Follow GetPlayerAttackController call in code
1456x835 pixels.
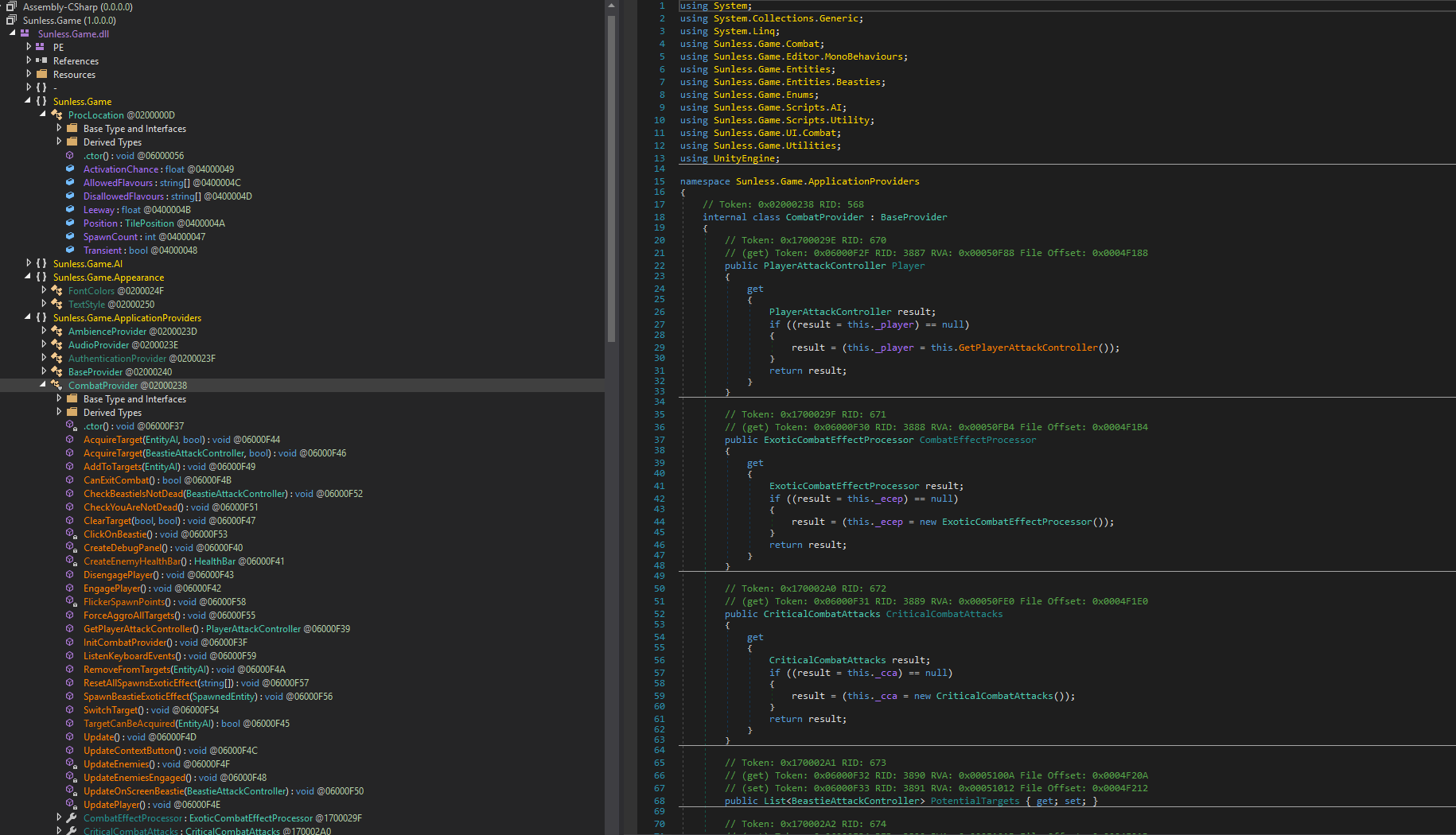1028,348
